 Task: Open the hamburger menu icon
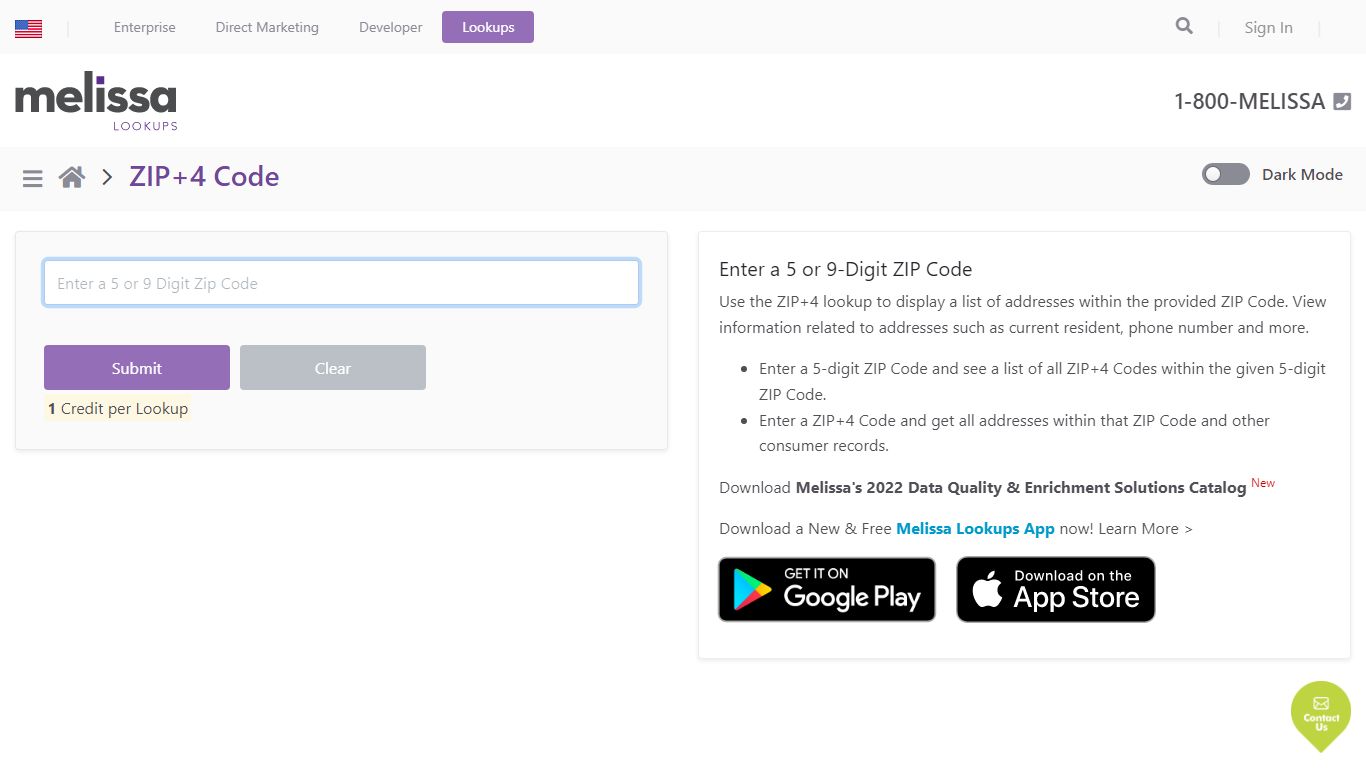click(x=33, y=178)
